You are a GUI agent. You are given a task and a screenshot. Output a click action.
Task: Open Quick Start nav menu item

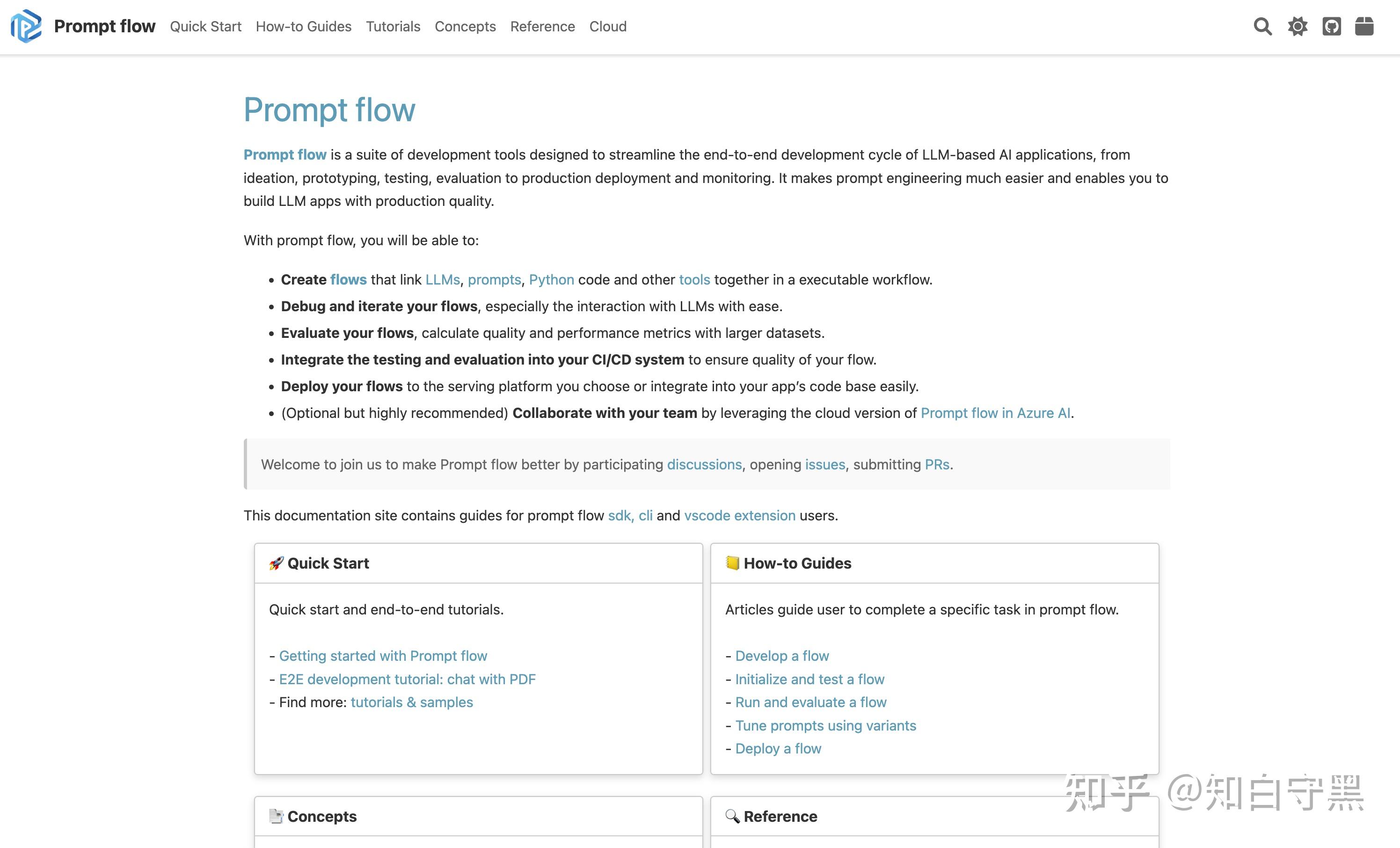tap(206, 26)
